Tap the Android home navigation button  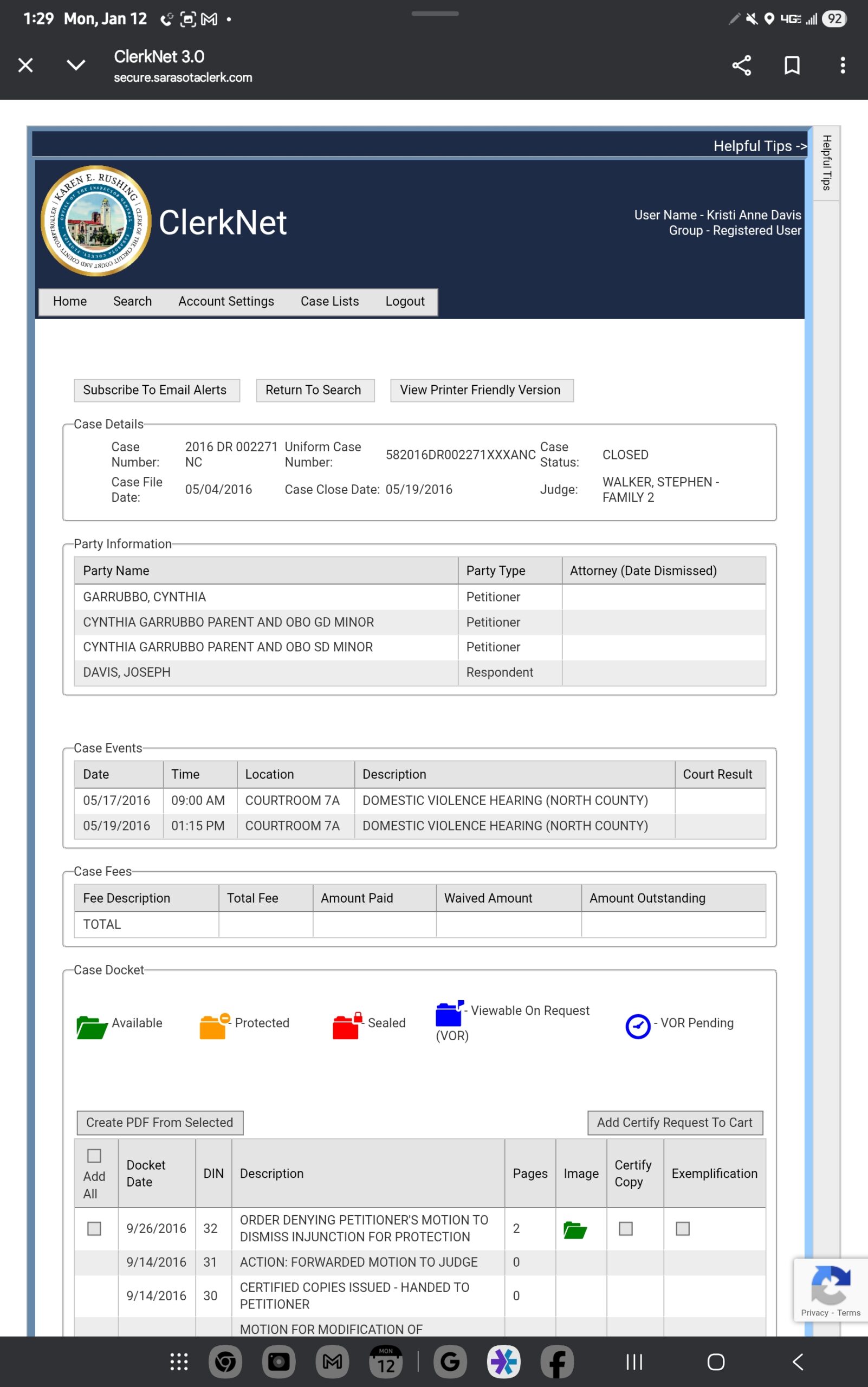tap(716, 1361)
